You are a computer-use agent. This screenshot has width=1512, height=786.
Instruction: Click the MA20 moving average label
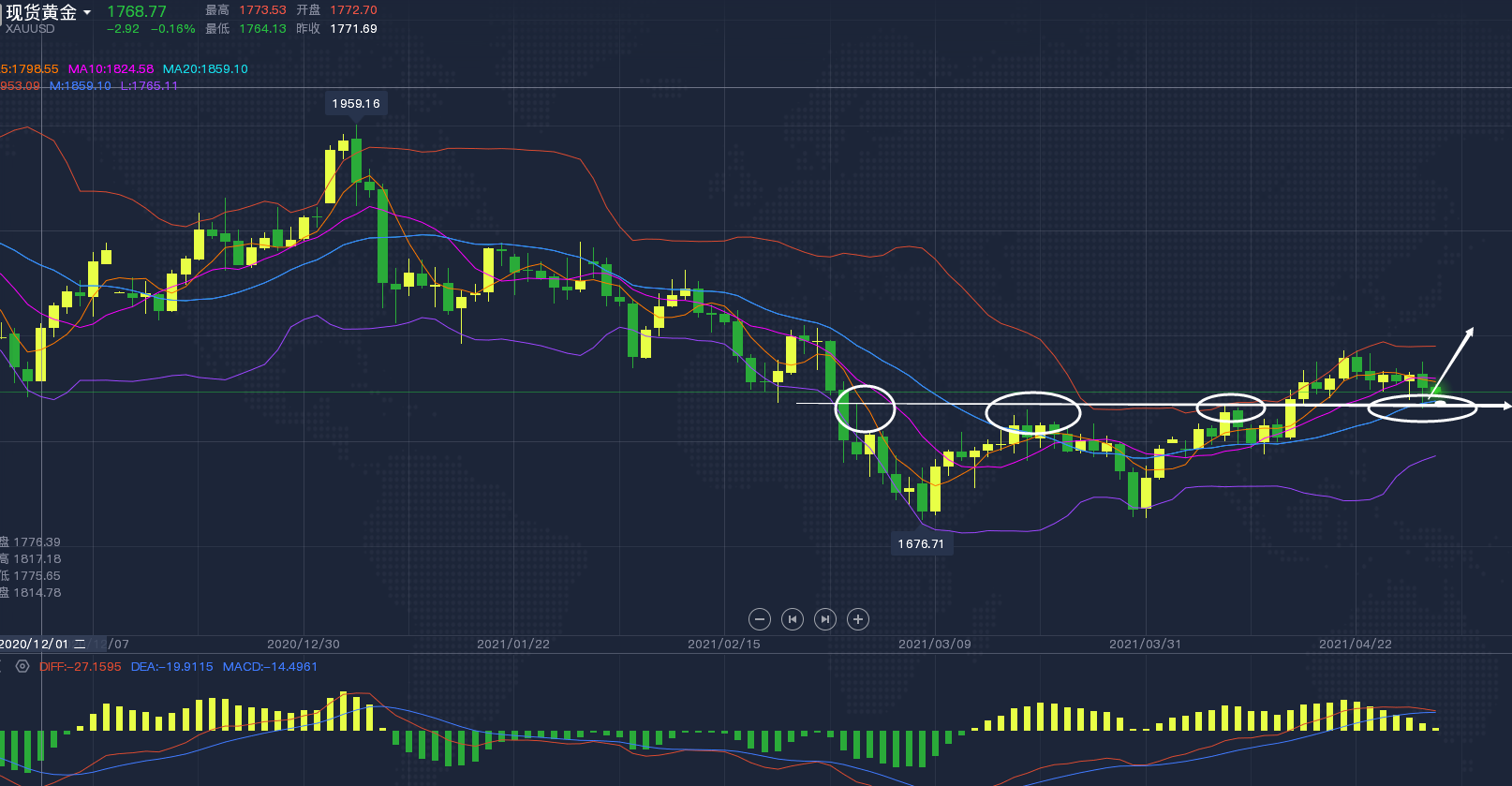205,69
